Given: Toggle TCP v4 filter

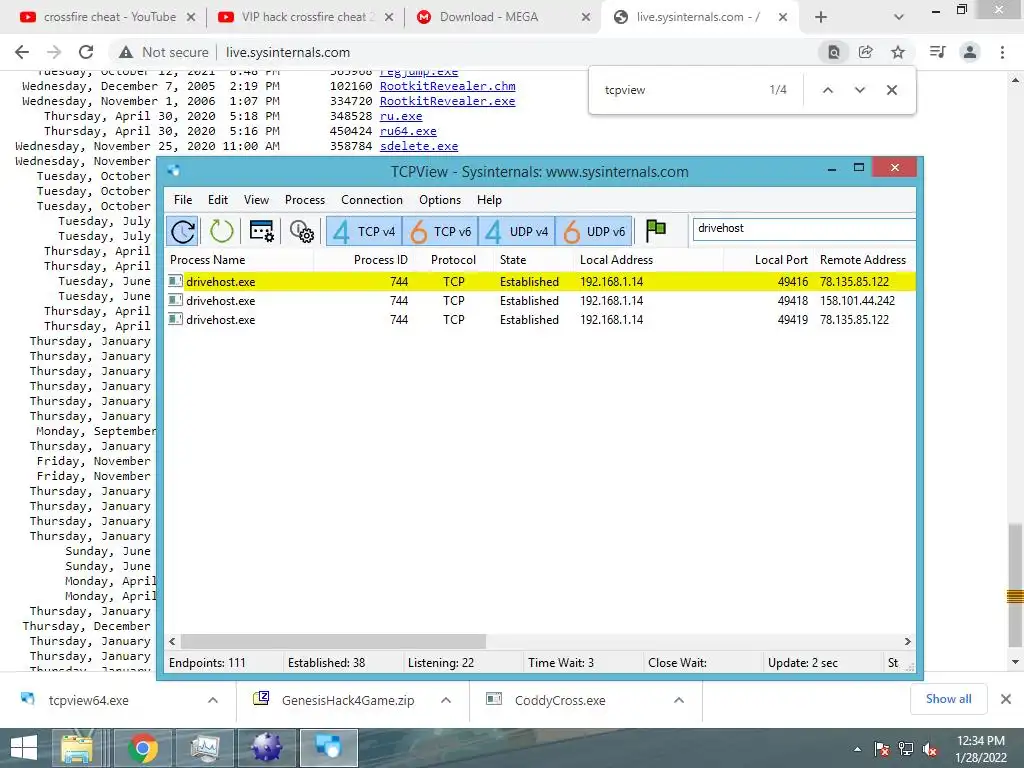Looking at the screenshot, I should (364, 231).
